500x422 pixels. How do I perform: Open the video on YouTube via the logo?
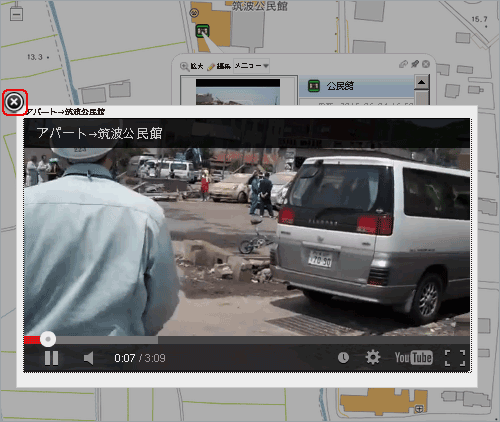point(414,358)
